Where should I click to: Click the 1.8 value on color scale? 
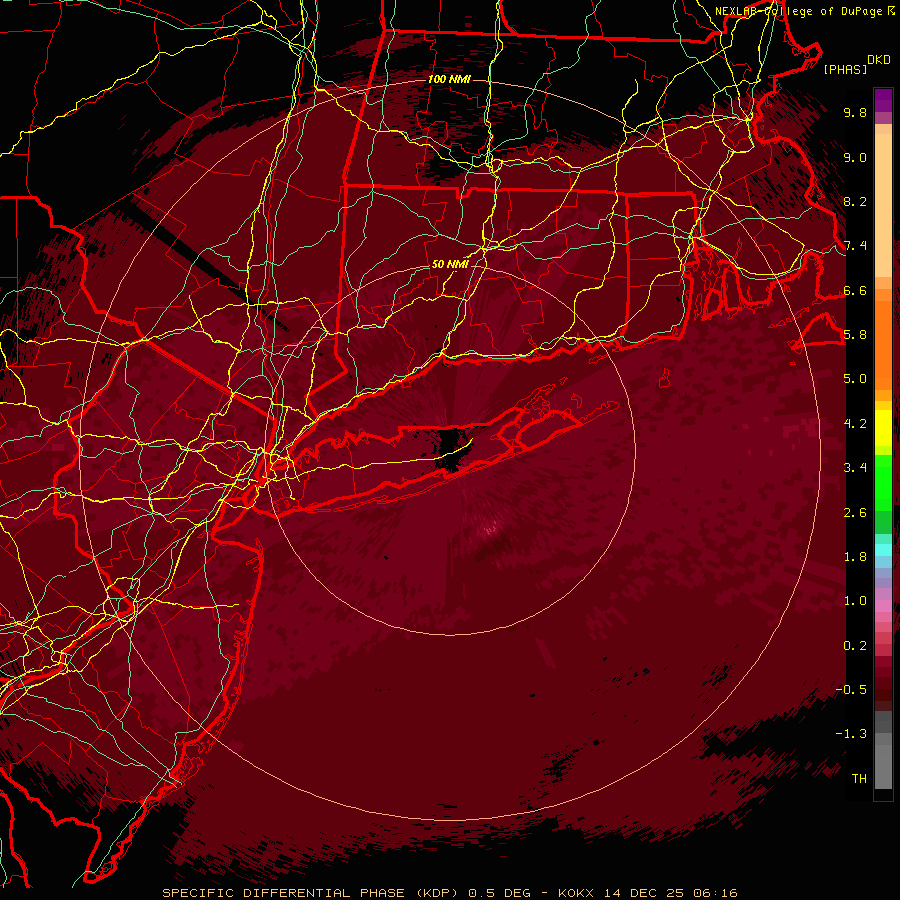(x=855, y=557)
